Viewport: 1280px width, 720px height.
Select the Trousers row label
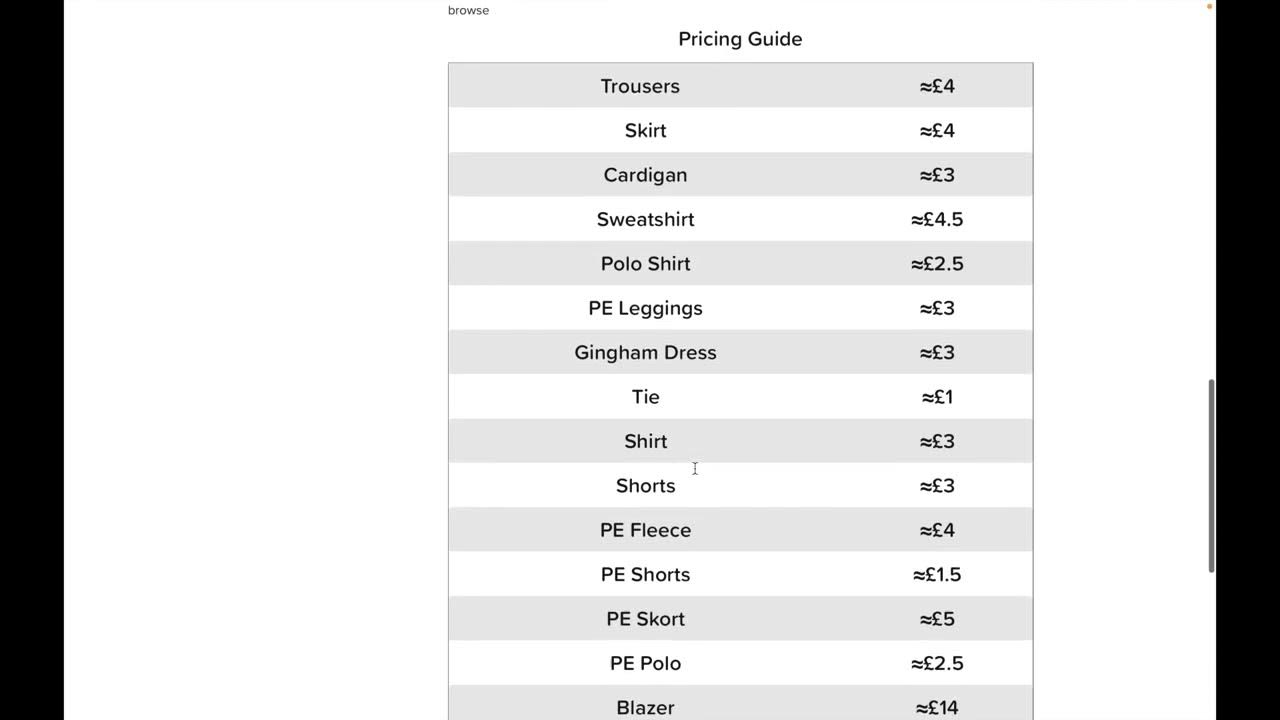pos(640,86)
